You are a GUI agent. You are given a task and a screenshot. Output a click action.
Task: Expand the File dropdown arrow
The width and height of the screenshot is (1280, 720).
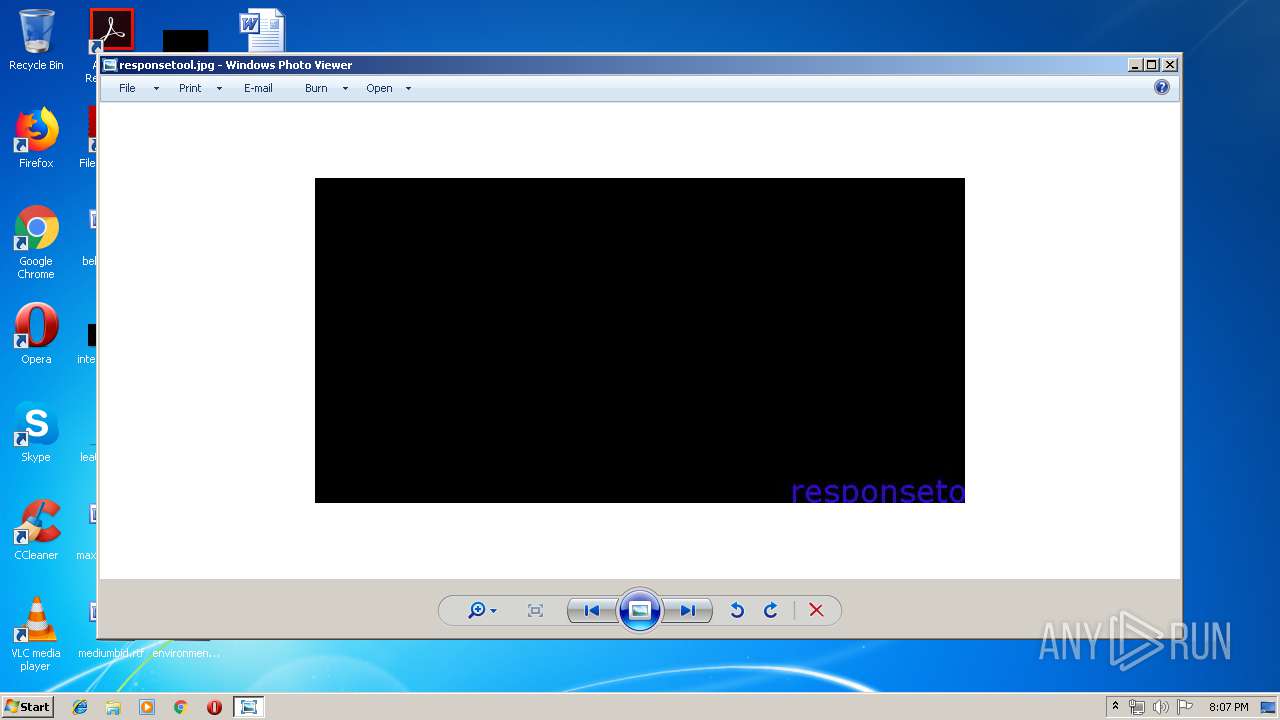[156, 89]
